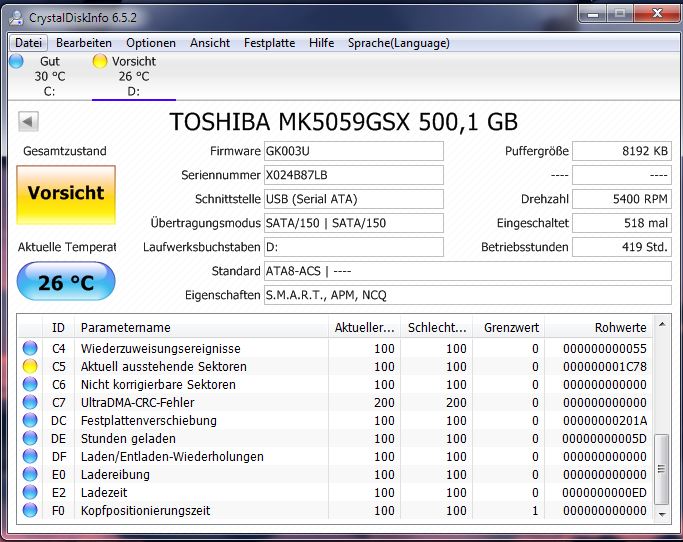Click the scroll down arrow of SMART list
This screenshot has height=542, width=683.
(662, 515)
